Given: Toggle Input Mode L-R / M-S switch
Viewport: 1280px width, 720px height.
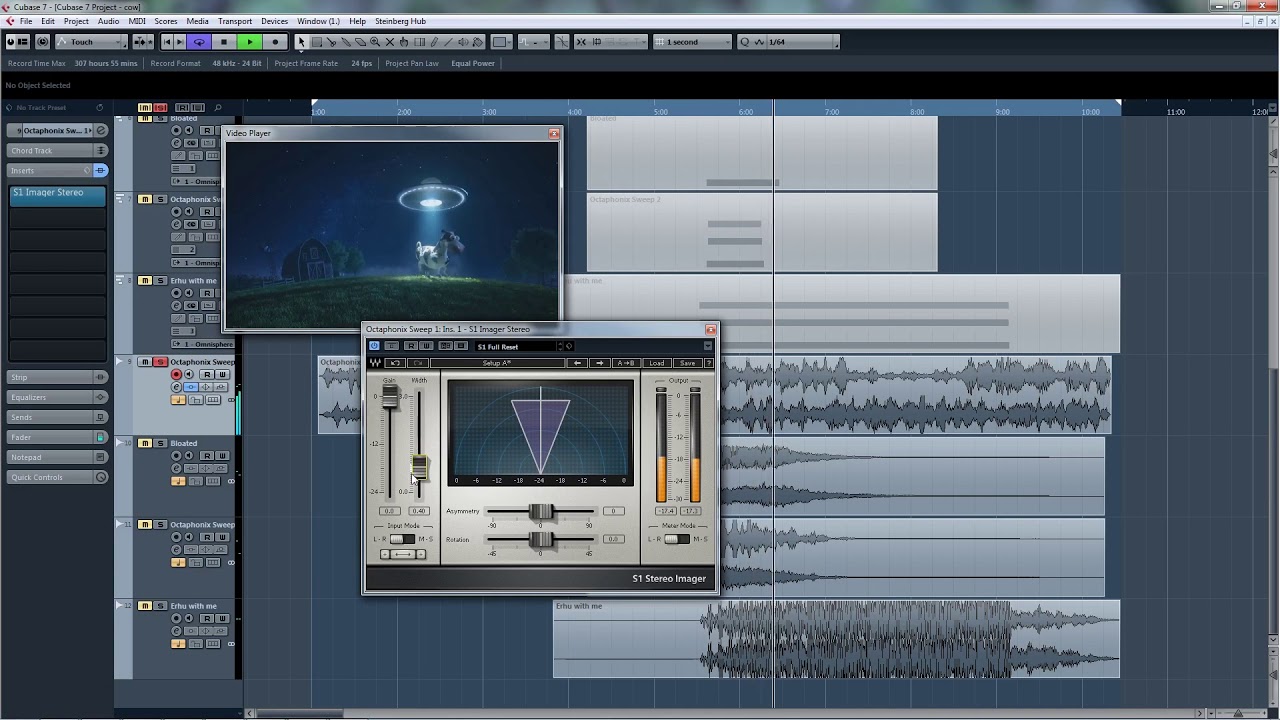Looking at the screenshot, I should pos(402,539).
